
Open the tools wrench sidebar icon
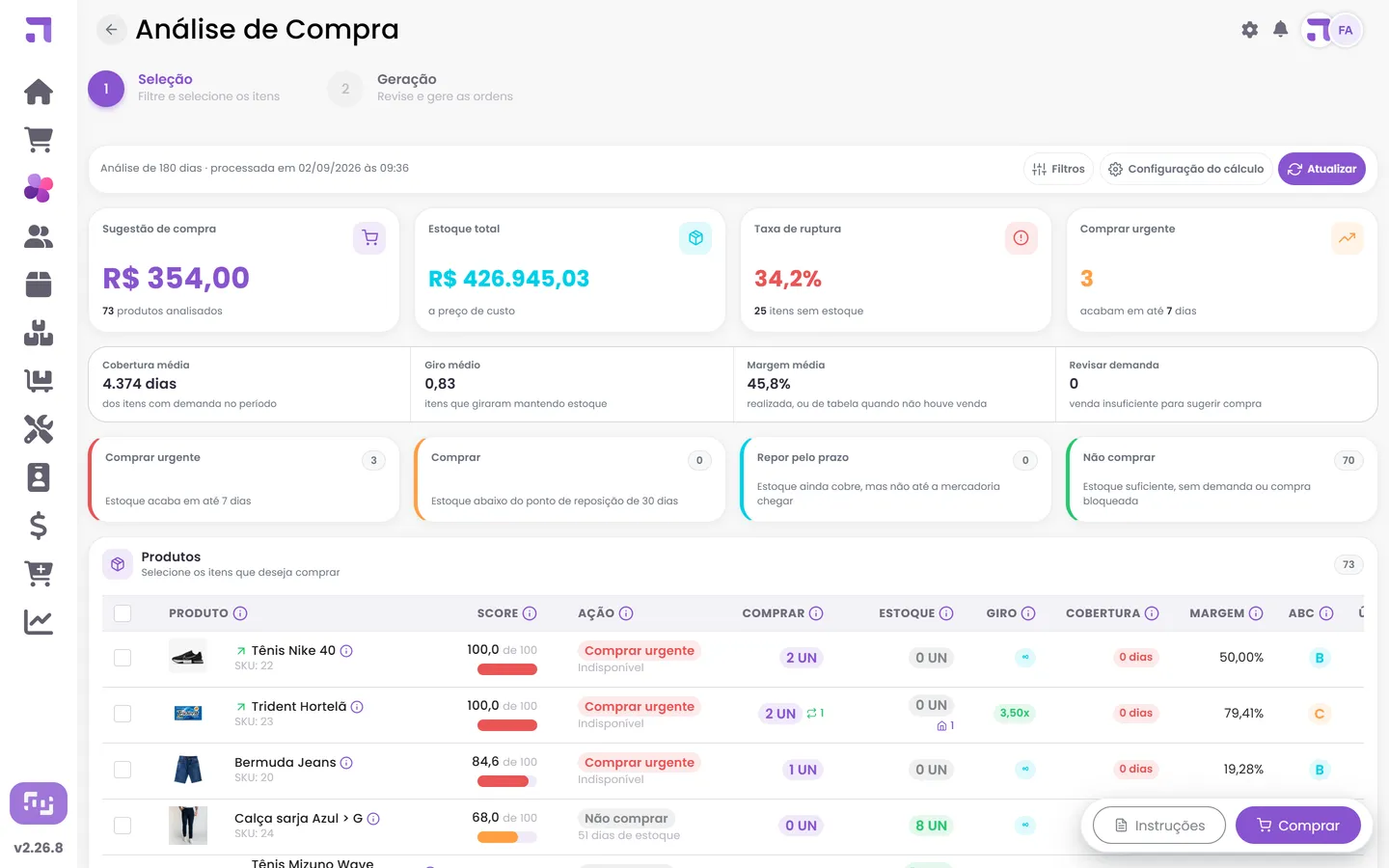click(x=39, y=429)
